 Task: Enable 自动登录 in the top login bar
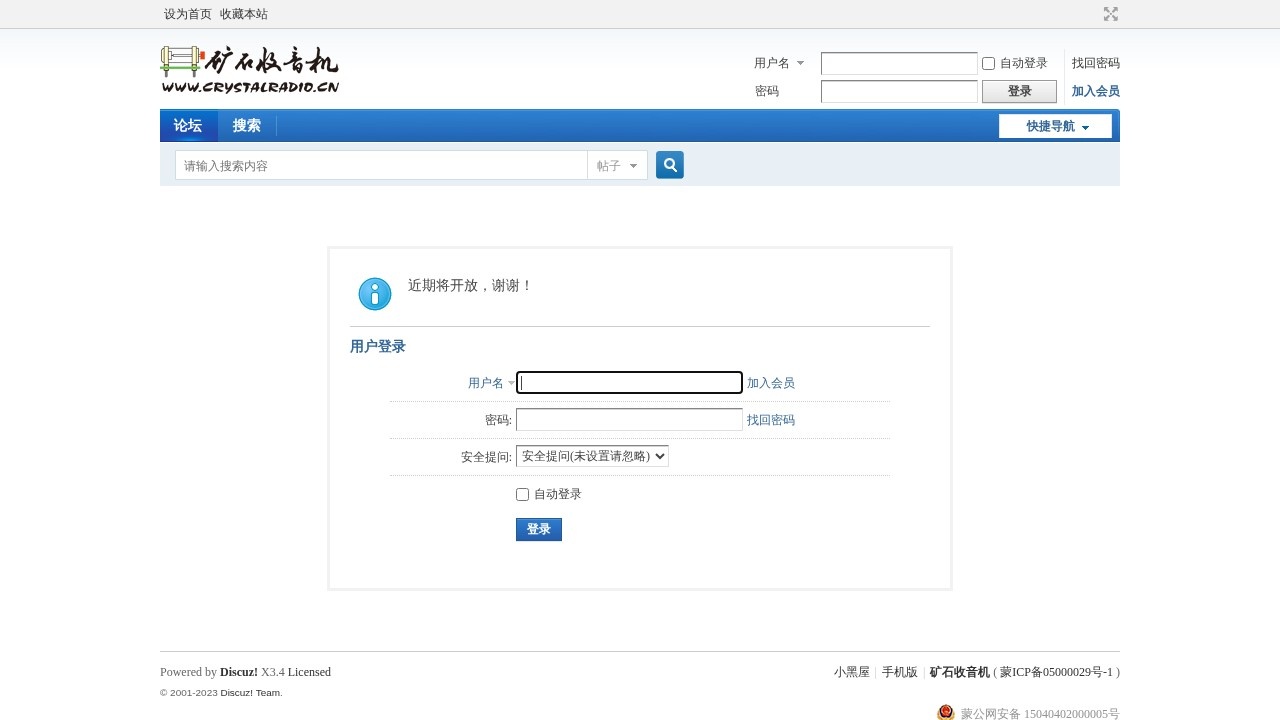pos(988,63)
